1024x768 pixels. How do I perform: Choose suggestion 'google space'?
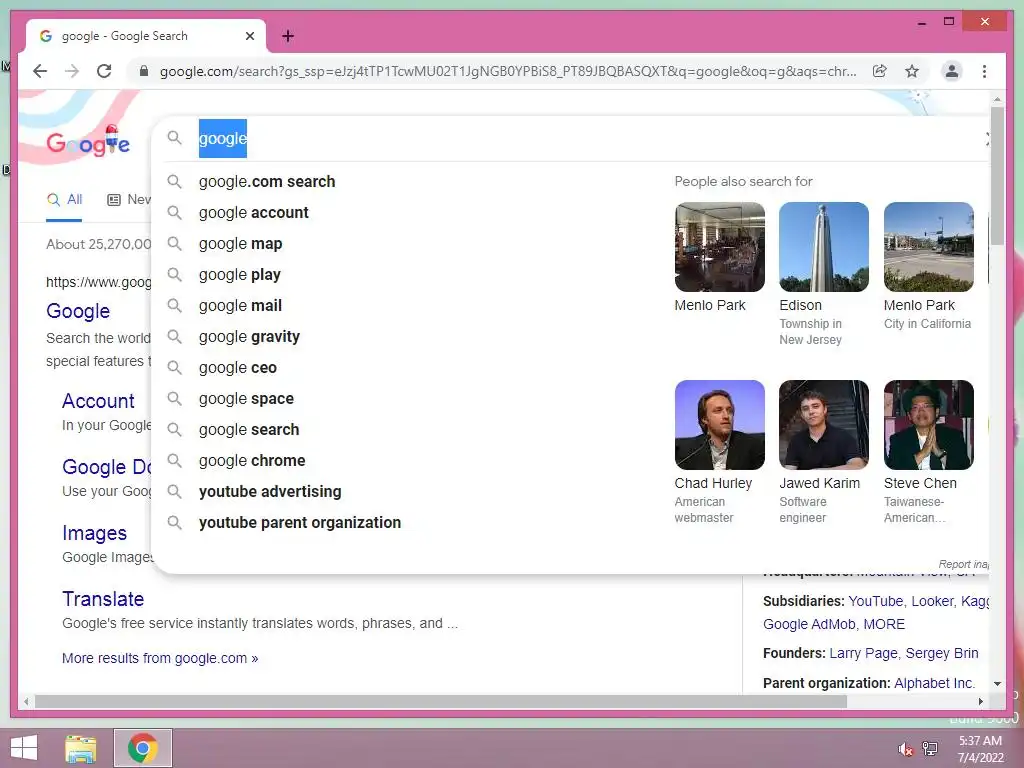[x=246, y=398]
